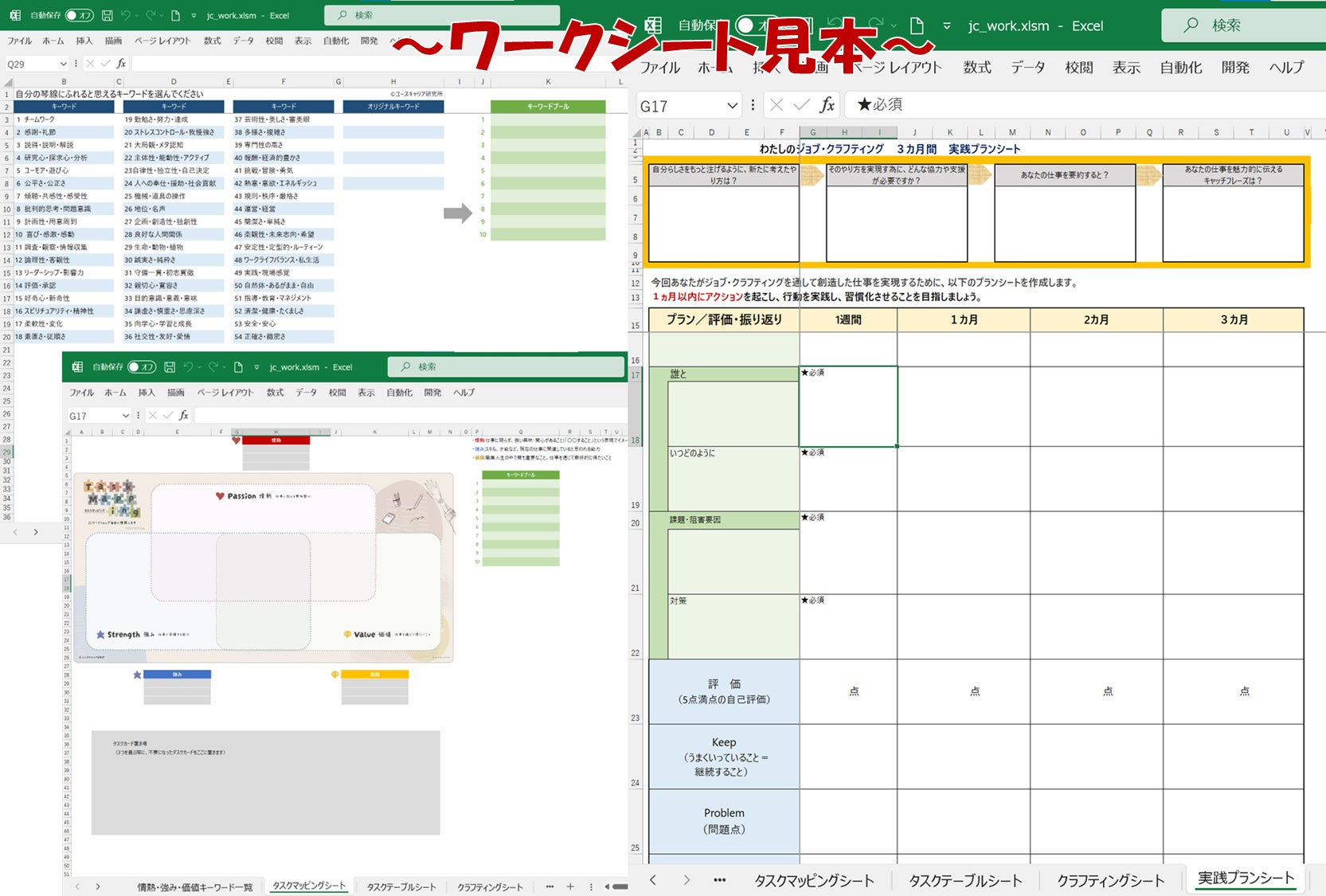The width and height of the screenshot is (1326, 896).
Task: Click the more-sheets ellipsis after クラフティングシート in the bottom-left window
Action: pyautogui.click(x=550, y=886)
